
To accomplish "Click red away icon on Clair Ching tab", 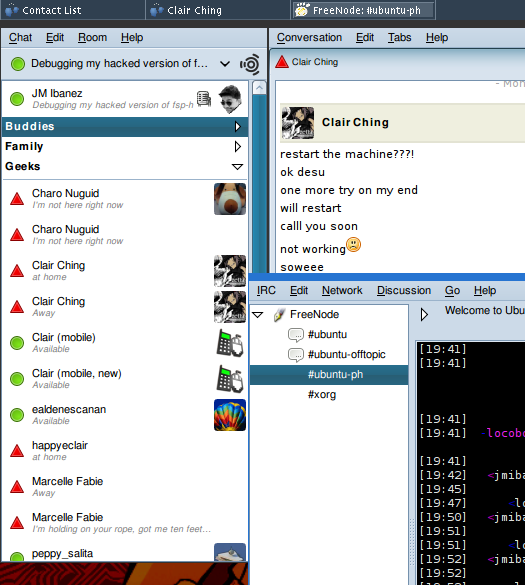I will tap(282, 62).
